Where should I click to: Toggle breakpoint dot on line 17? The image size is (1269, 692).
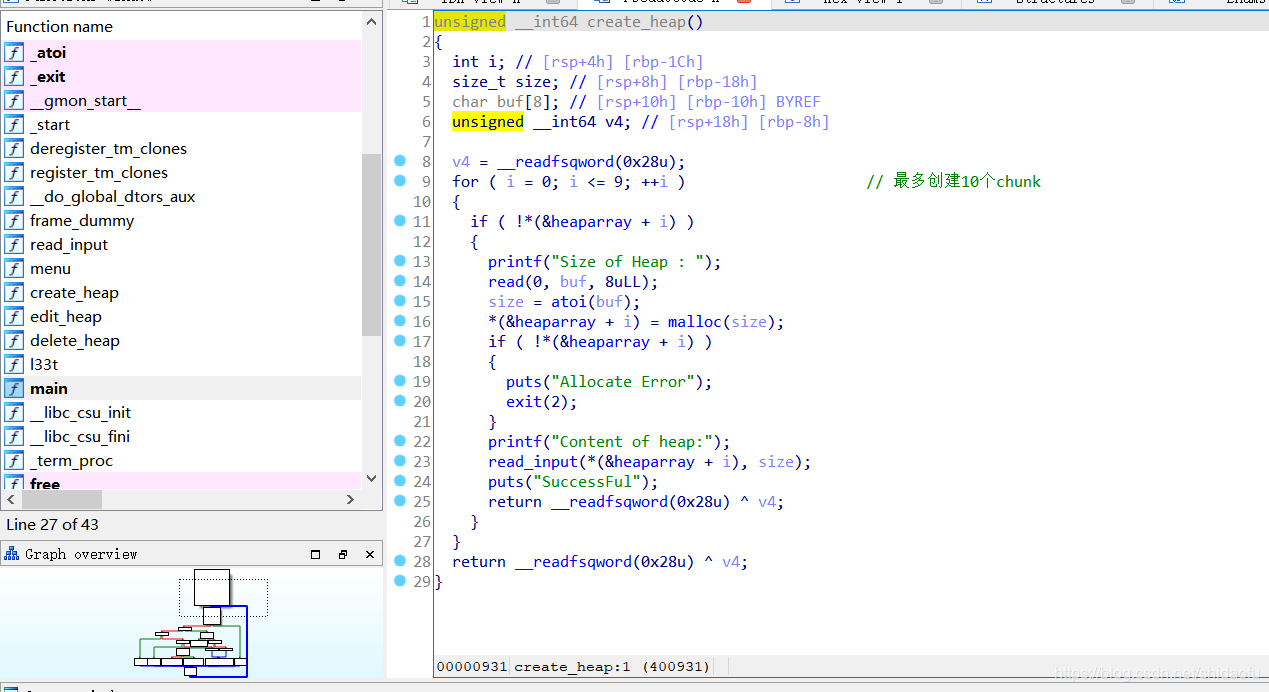click(x=400, y=341)
